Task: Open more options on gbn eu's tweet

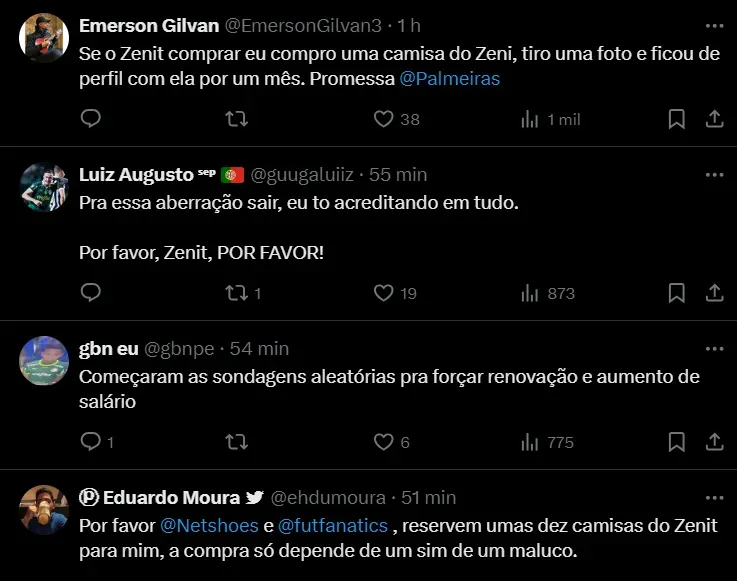Action: tap(714, 348)
